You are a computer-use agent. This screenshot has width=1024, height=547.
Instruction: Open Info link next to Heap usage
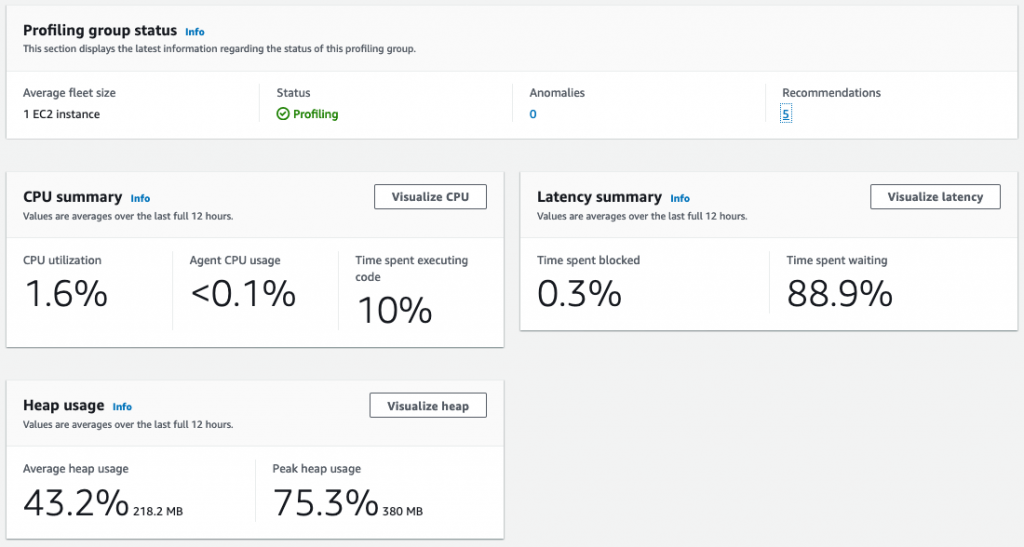[122, 407]
